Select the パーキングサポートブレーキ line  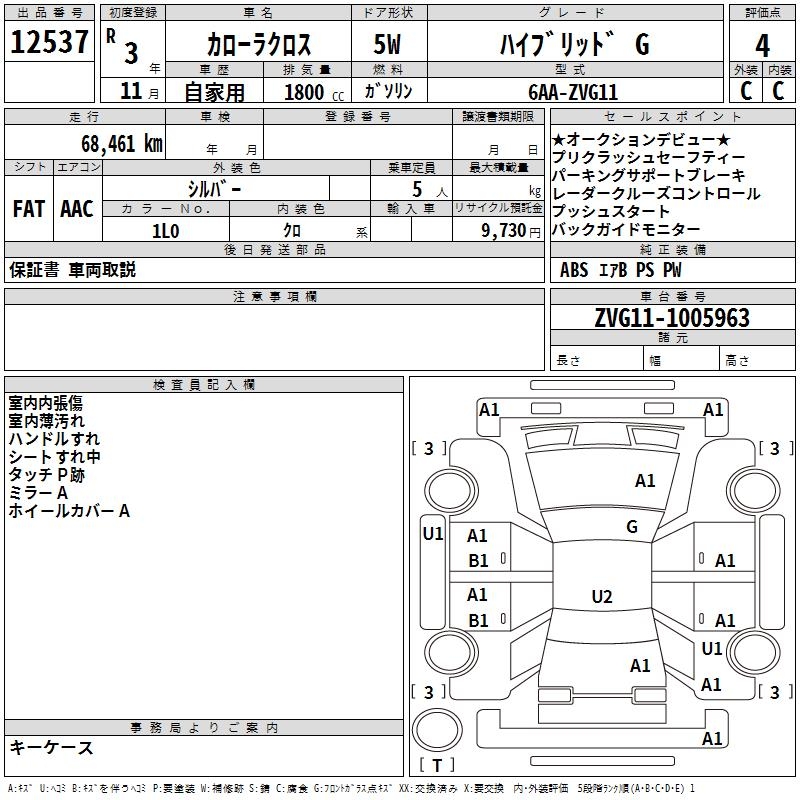click(648, 175)
